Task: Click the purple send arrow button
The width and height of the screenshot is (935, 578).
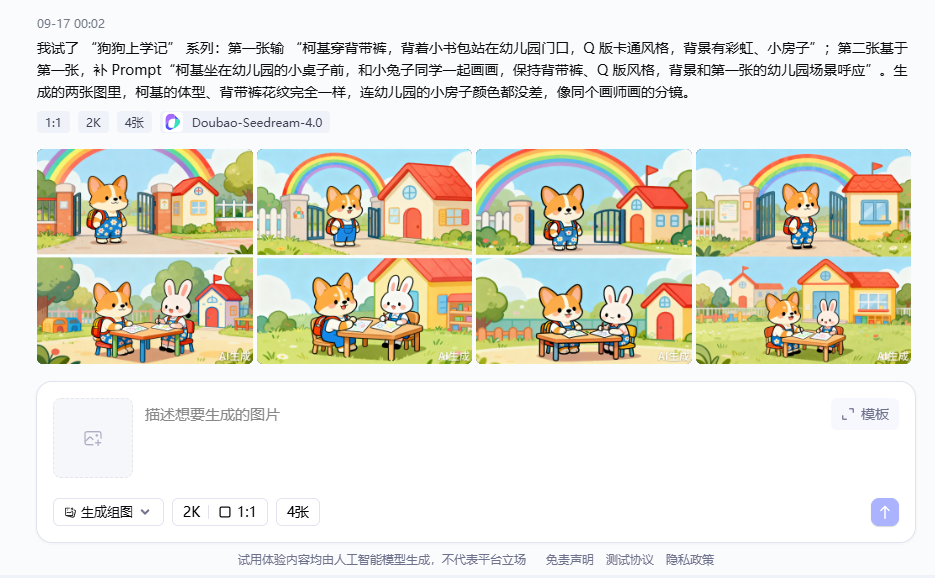Action: tap(884, 512)
